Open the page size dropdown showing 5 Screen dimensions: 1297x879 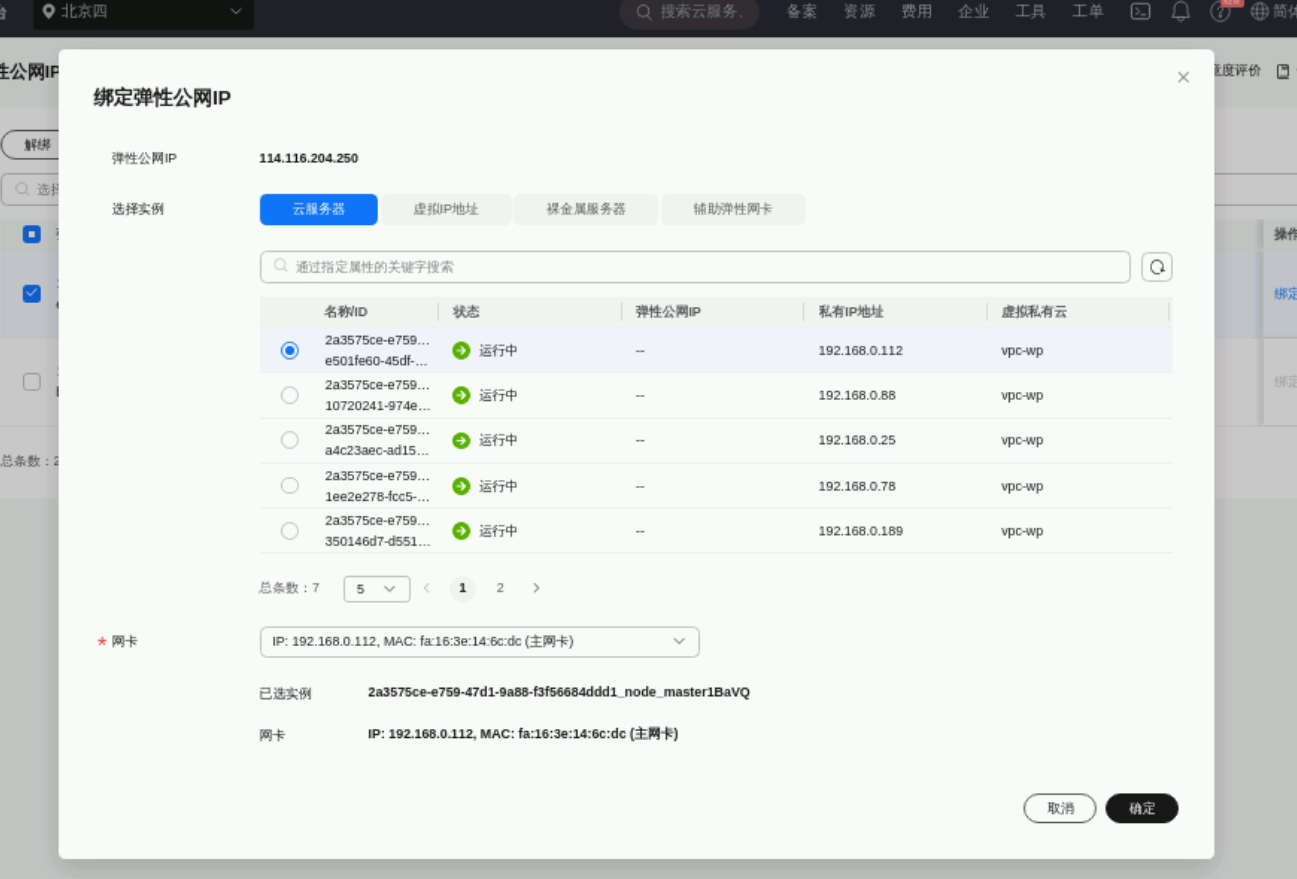coord(377,589)
